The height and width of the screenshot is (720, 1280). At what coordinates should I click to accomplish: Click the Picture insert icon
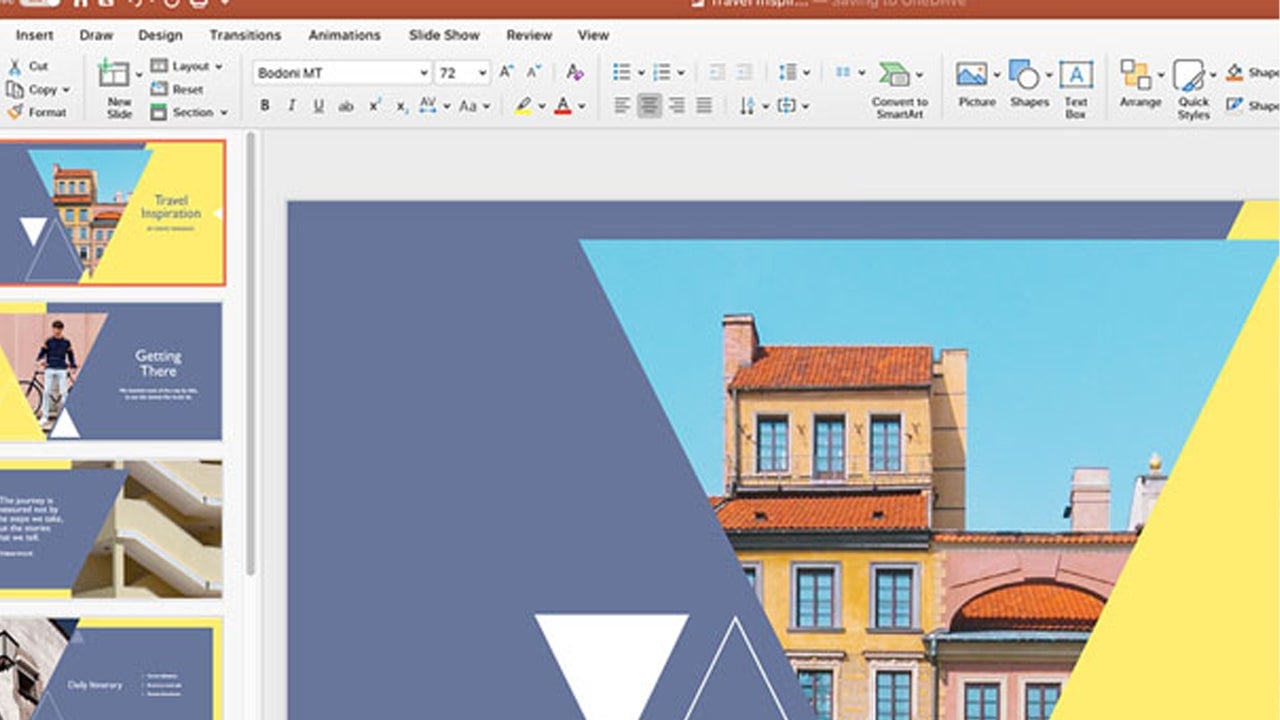pos(971,76)
